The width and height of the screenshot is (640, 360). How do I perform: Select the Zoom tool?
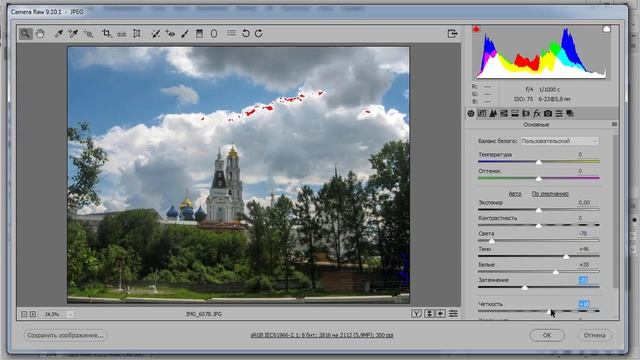pyautogui.click(x=25, y=33)
